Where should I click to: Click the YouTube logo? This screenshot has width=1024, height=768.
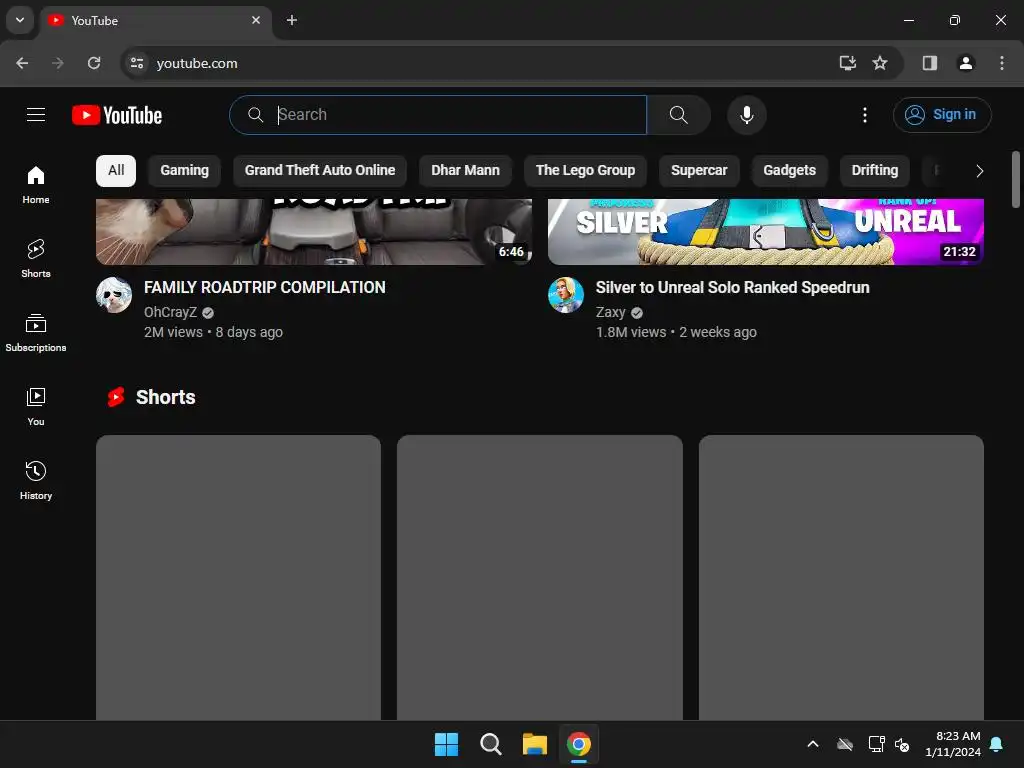click(117, 115)
